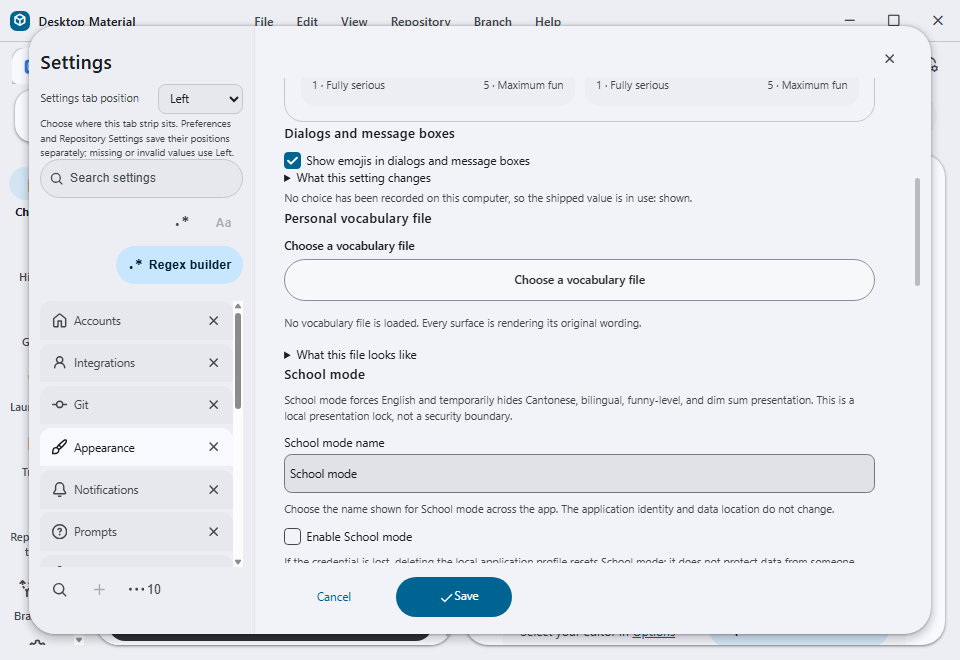Expand What this setting changes
This screenshot has height=660, width=960.
pyautogui.click(x=358, y=178)
